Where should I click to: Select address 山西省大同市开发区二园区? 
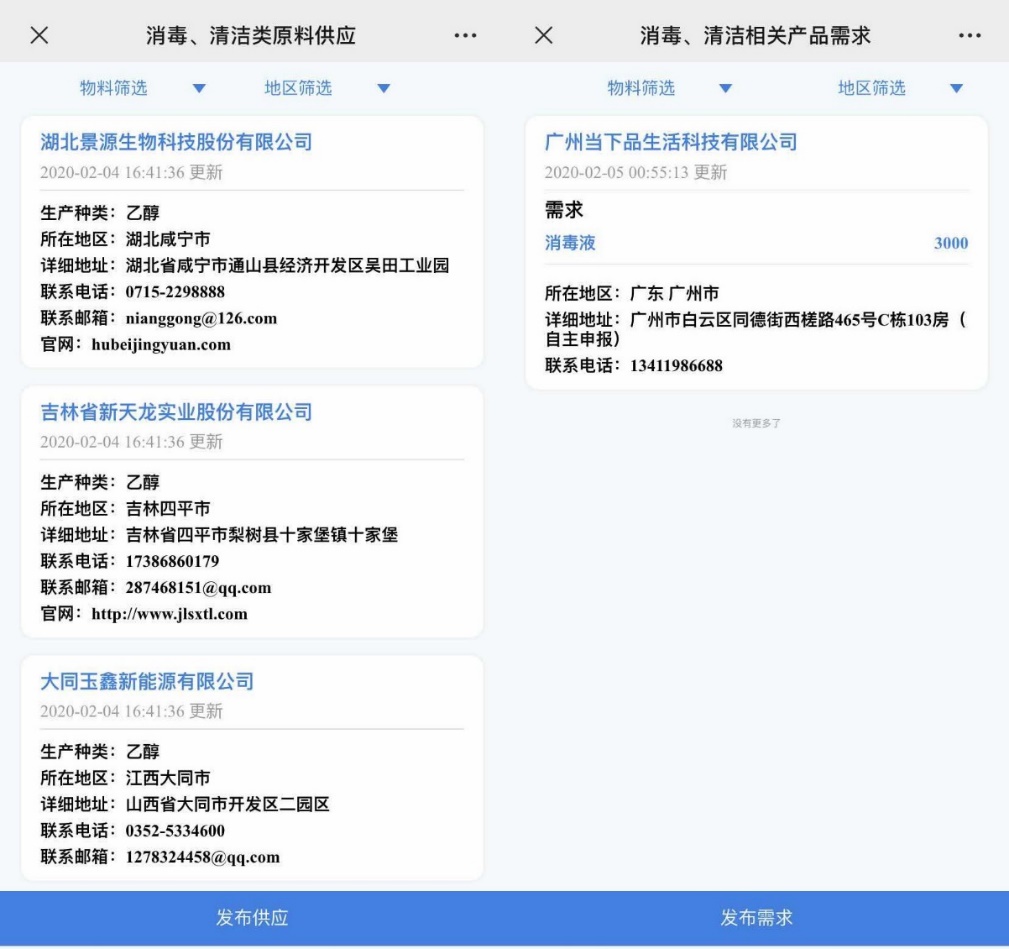227,804
